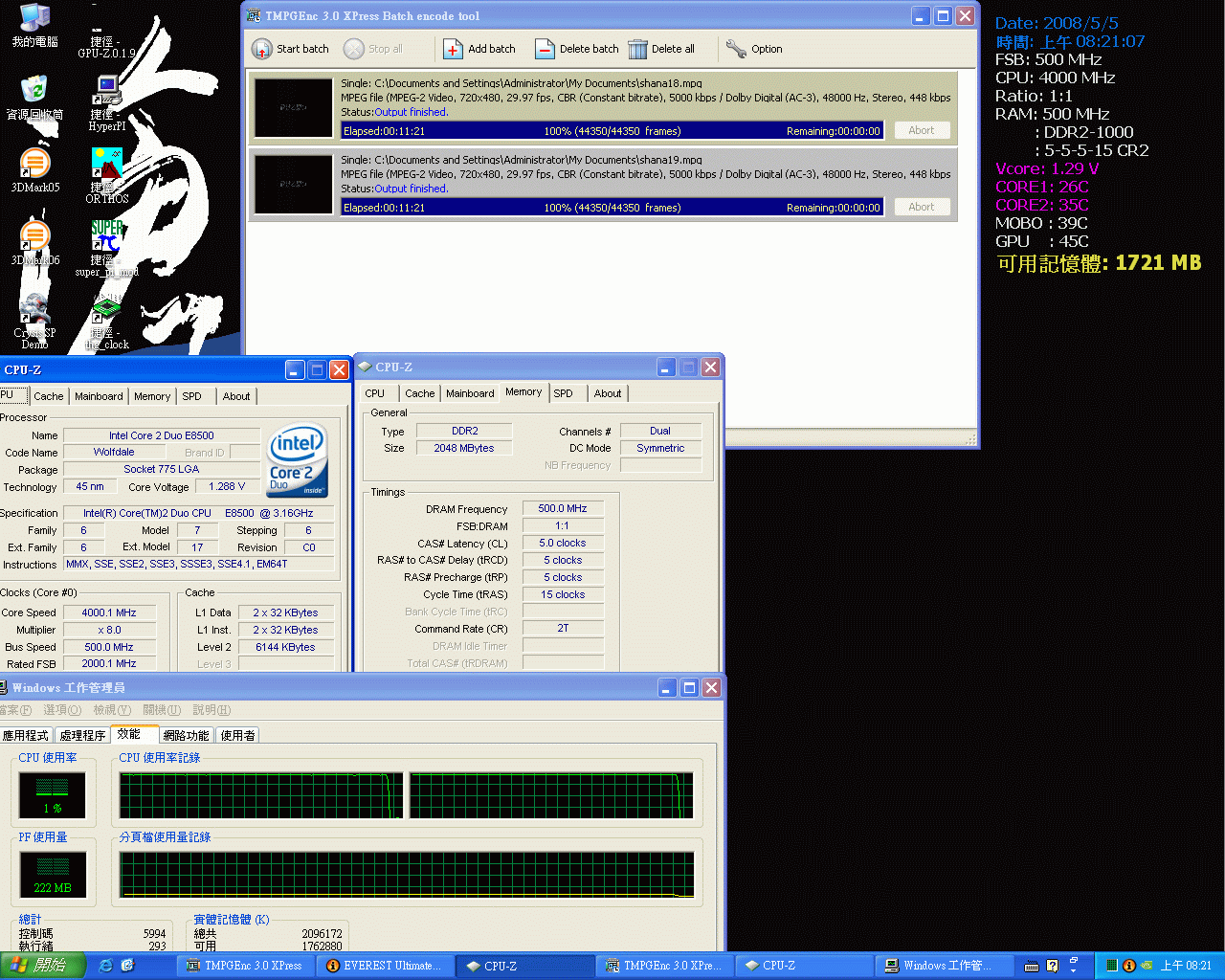The width and height of the screenshot is (1225, 980).
Task: Select the shana18.mpg preview thumbnail
Action: tap(294, 108)
